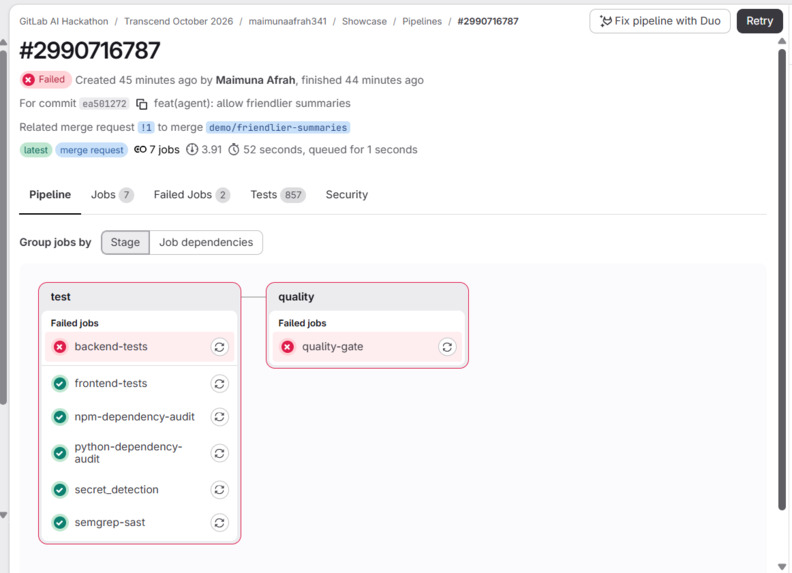Open the Failed Jobs tab
This screenshot has width=792, height=573.
(x=192, y=195)
